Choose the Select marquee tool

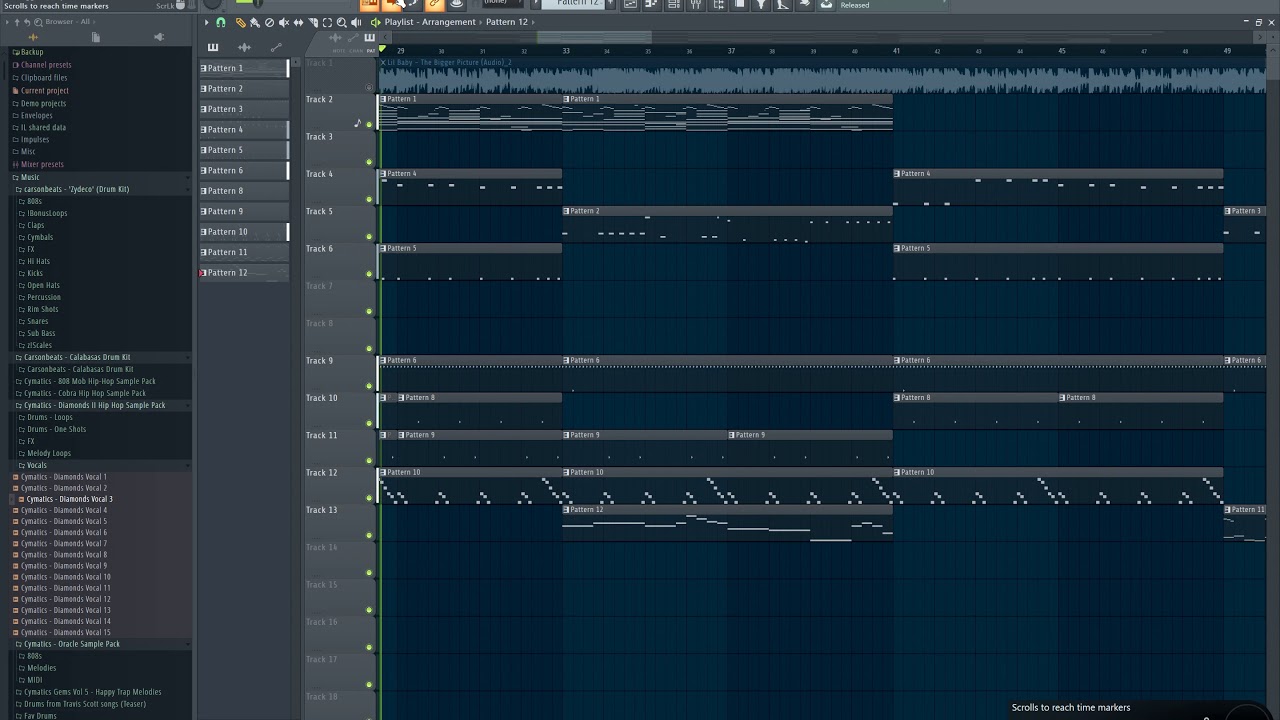coord(327,22)
